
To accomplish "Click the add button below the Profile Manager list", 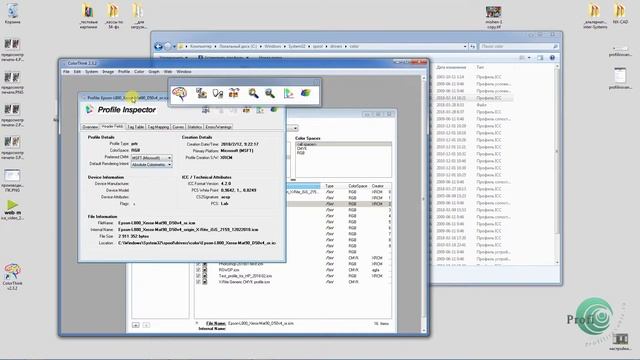I will click(x=136, y=325).
